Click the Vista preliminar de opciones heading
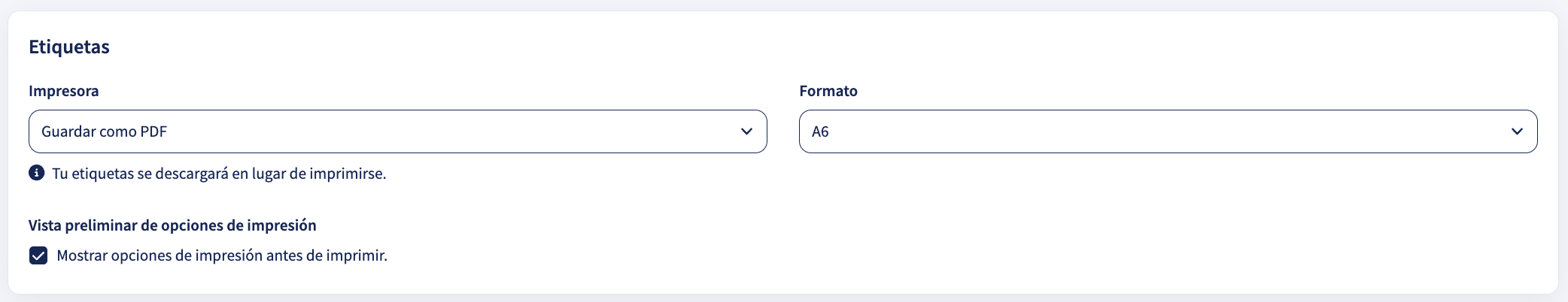The width and height of the screenshot is (1568, 302). tap(172, 225)
